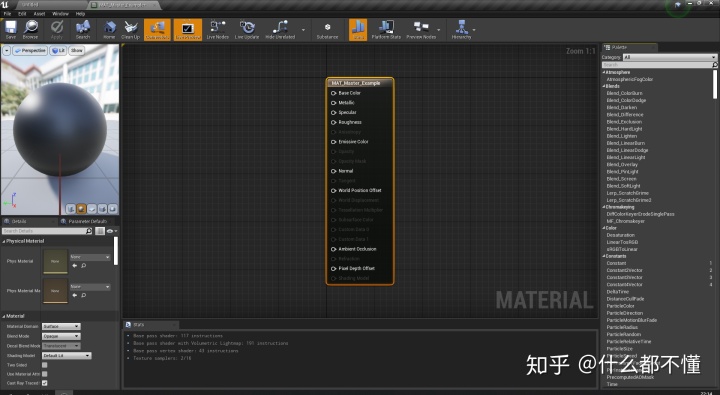
Task: Open the Phys Material None dropdown
Action: coord(90,257)
